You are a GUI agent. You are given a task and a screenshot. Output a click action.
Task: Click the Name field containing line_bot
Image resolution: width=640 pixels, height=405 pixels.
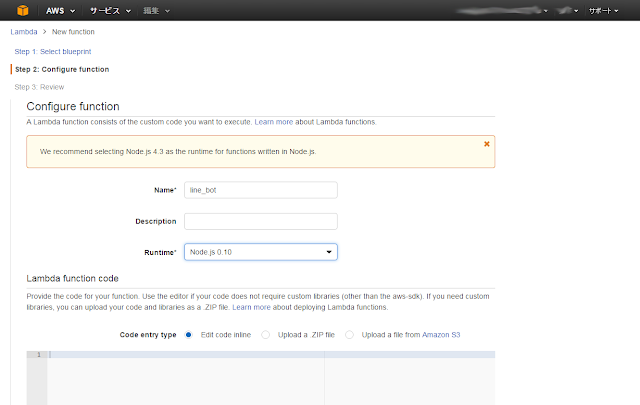(261, 190)
